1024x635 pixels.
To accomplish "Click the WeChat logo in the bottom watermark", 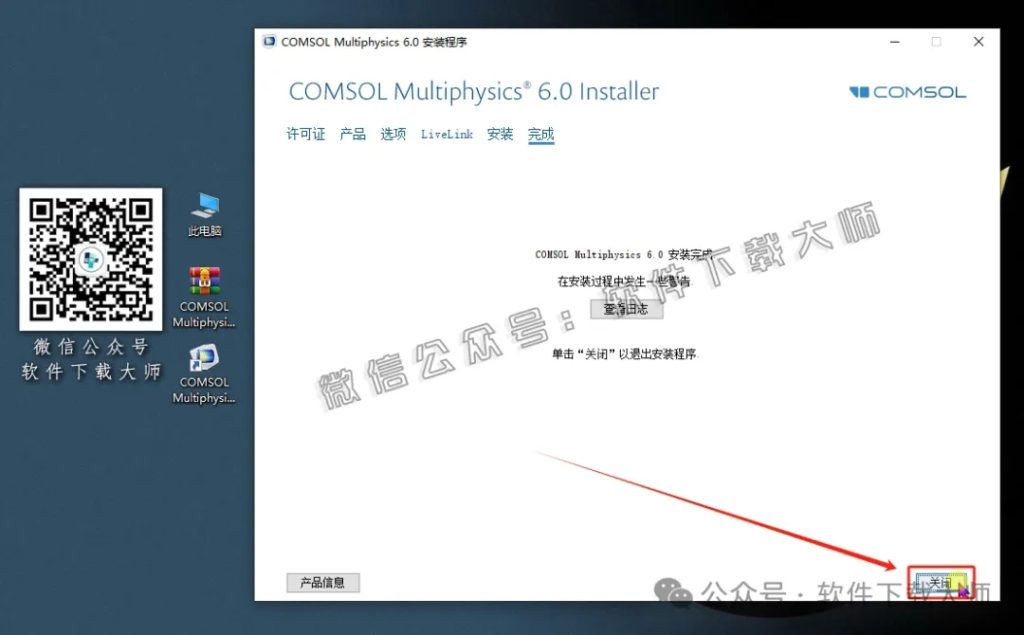I will pos(674,590).
